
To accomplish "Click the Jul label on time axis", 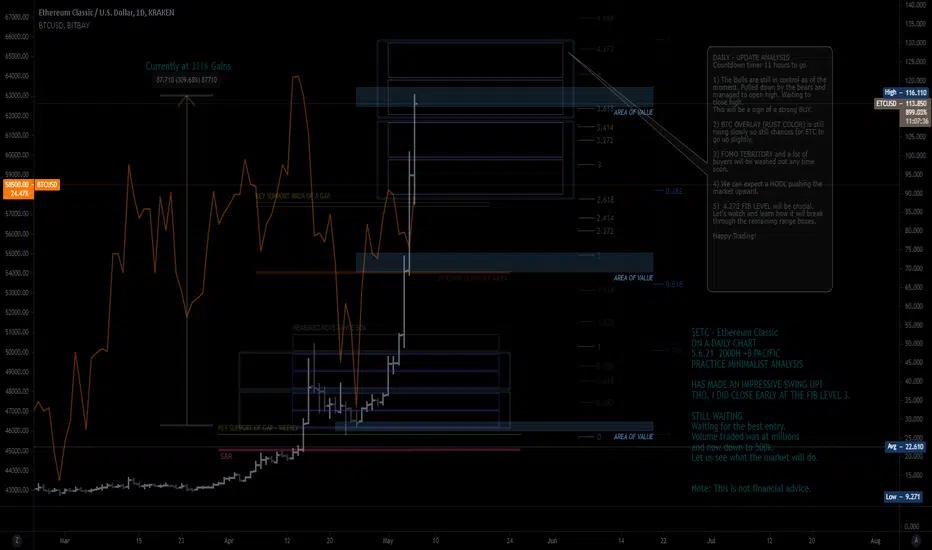I will pos(711,540).
